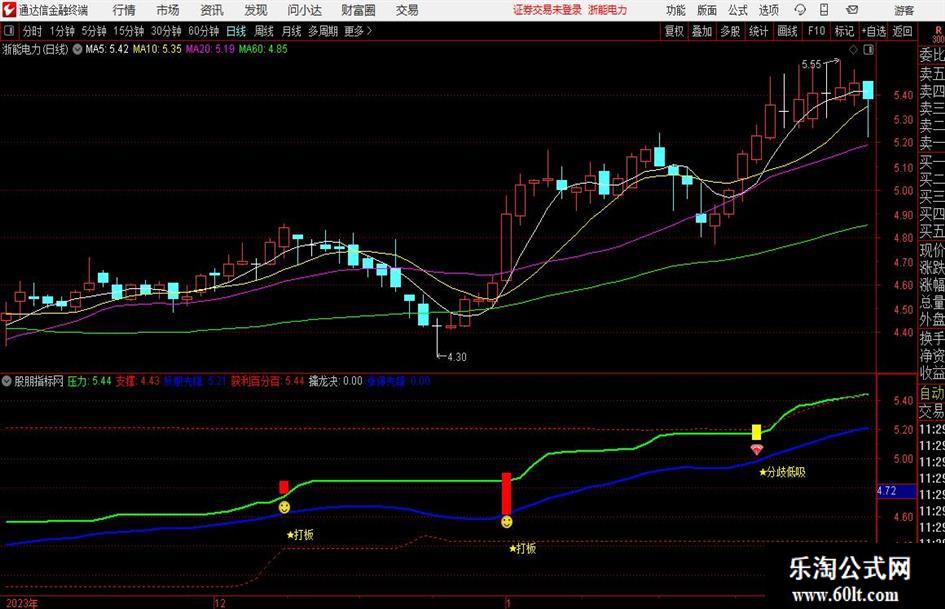Image resolution: width=945 pixels, height=609 pixels.
Task: Click the 返回 back button
Action: [902, 31]
